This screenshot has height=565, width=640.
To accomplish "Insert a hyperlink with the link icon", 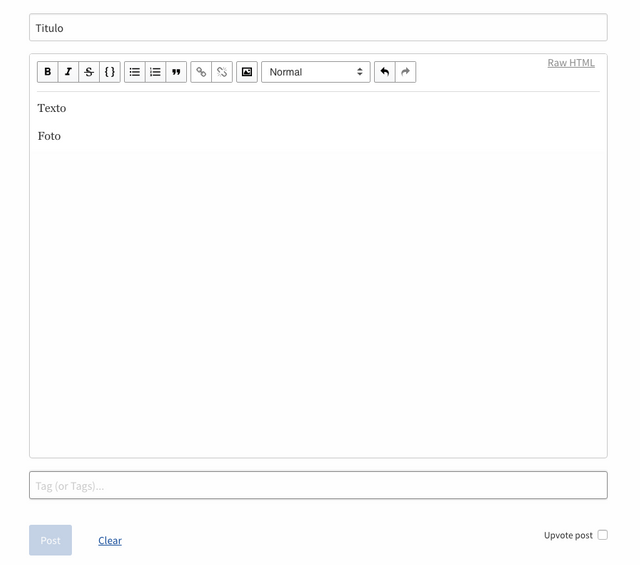I will (201, 72).
